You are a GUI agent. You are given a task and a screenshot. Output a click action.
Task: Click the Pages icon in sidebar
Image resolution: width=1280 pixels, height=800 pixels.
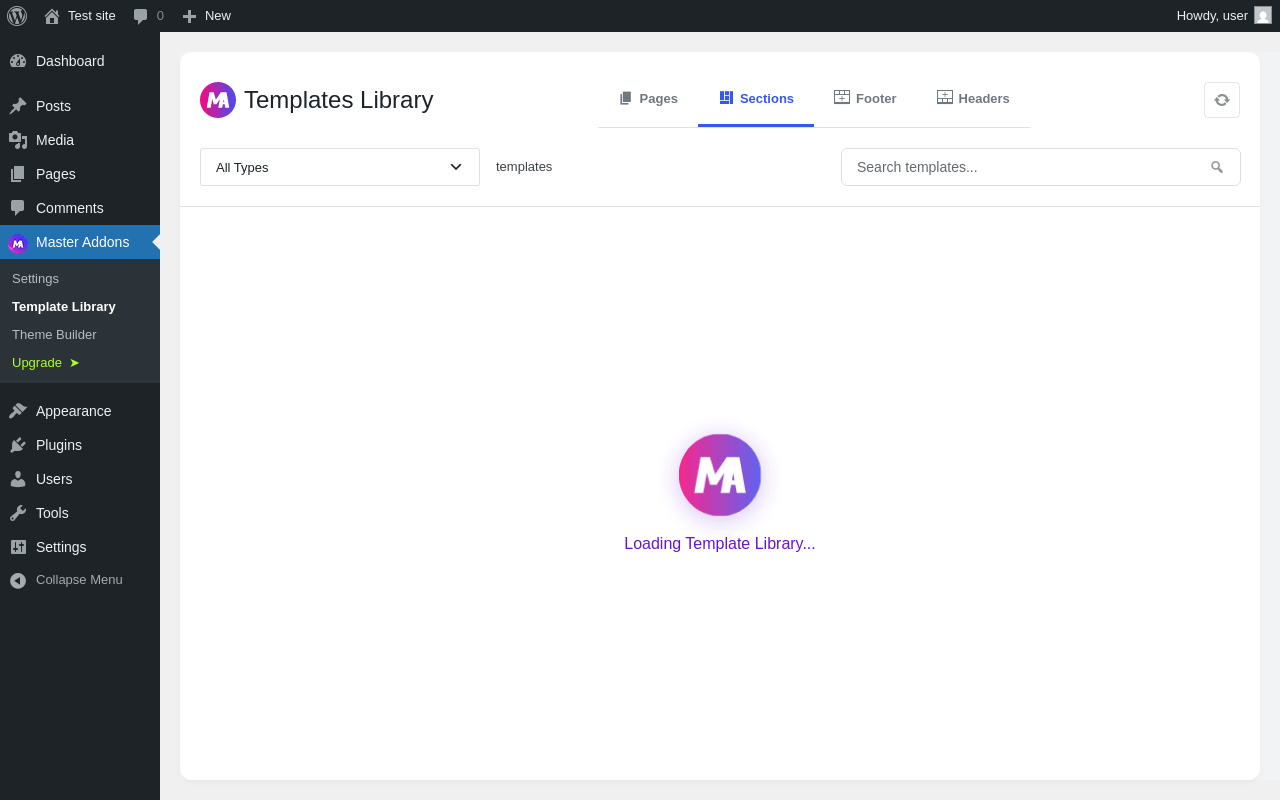[x=18, y=174]
